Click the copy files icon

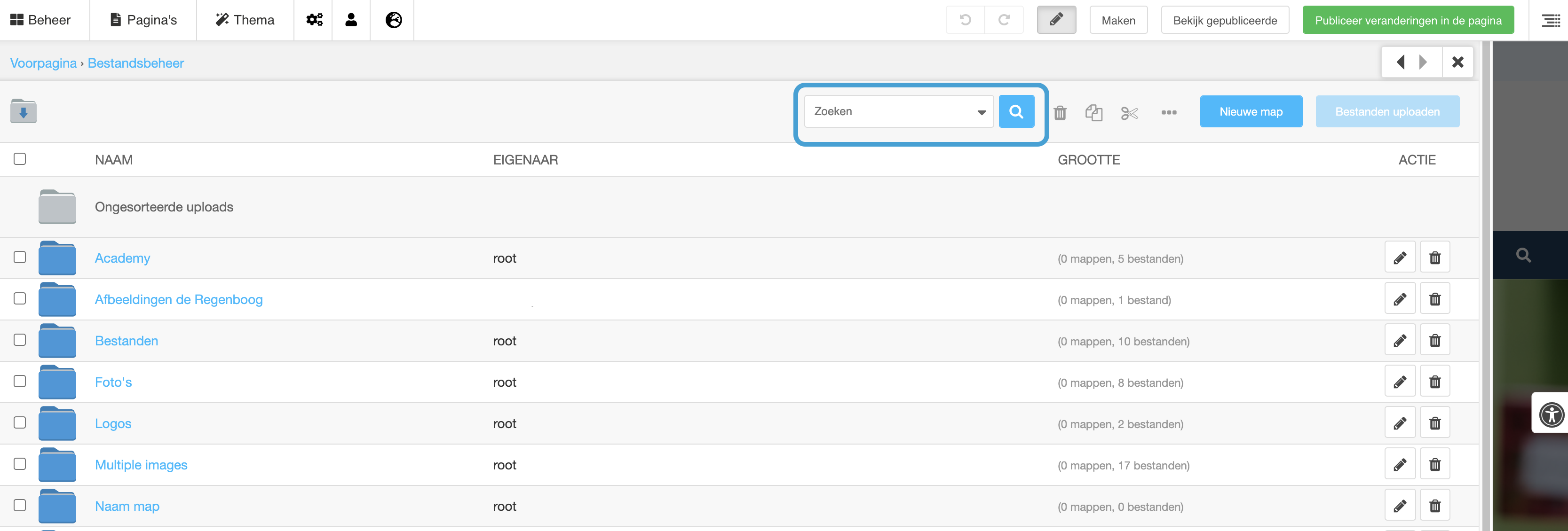click(x=1093, y=112)
